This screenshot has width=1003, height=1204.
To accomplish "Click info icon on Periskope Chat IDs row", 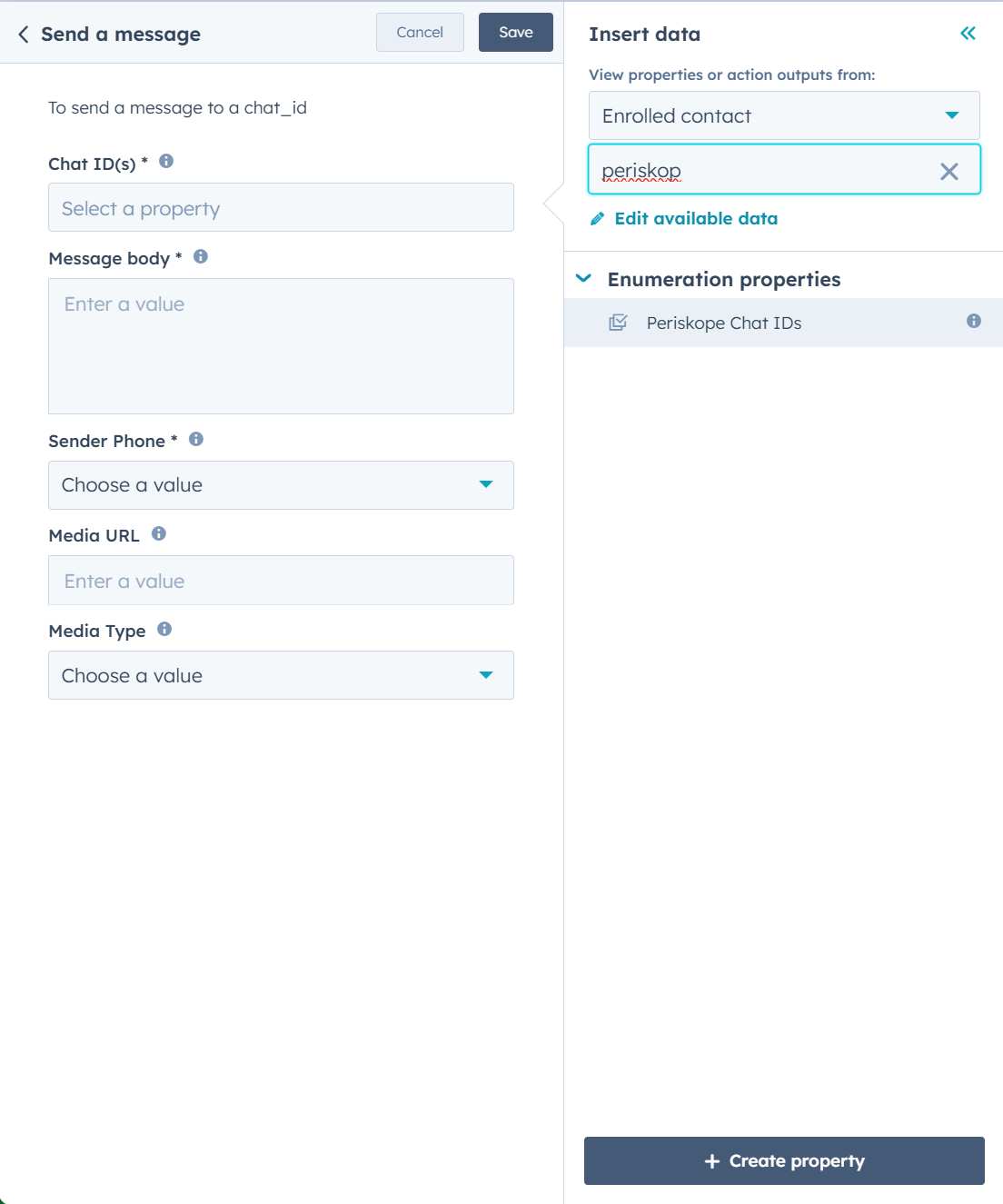I will tap(974, 321).
